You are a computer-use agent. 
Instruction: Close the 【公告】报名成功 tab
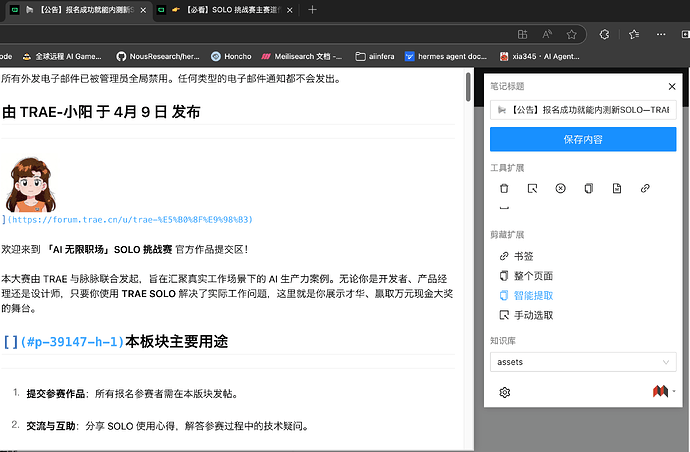143,10
